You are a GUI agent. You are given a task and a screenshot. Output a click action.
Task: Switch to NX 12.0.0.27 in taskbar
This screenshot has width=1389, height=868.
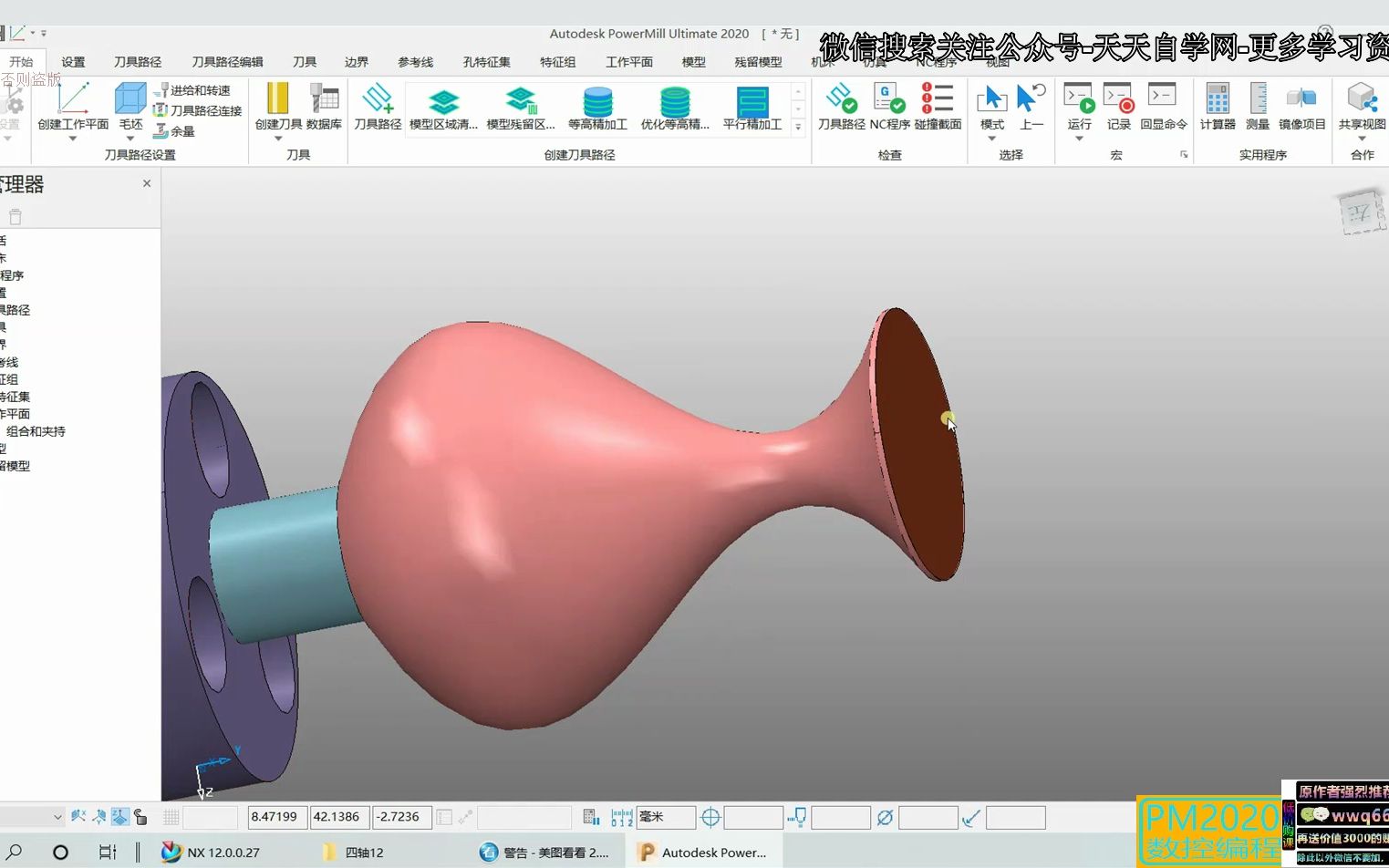click(x=211, y=852)
